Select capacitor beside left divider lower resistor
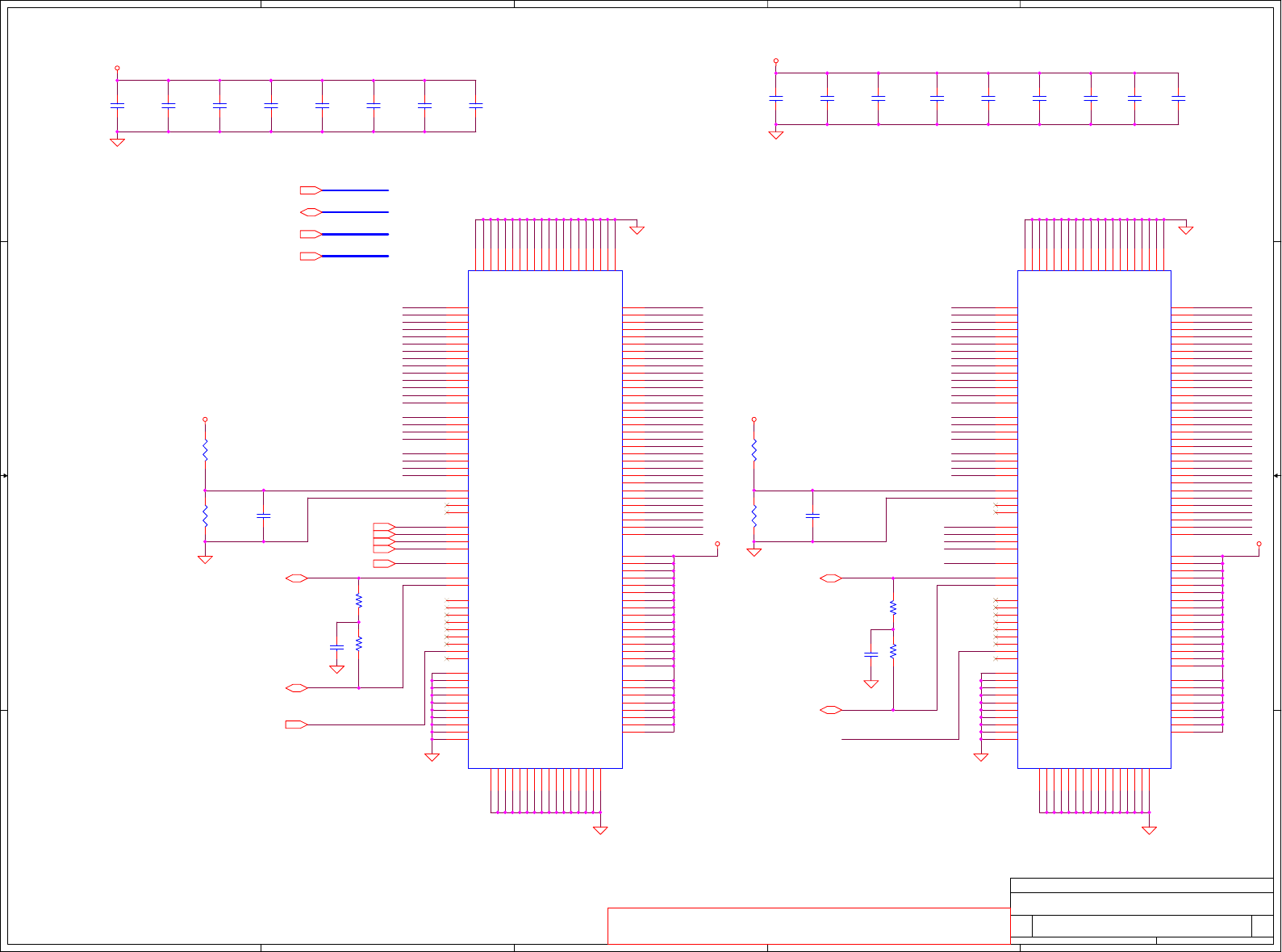This screenshot has height=952, width=1282. tap(264, 516)
